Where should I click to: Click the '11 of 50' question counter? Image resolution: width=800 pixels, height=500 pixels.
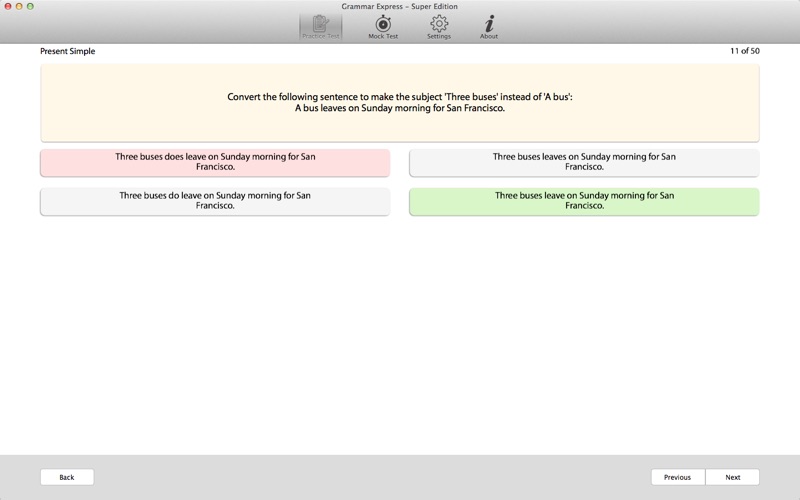tap(745, 51)
